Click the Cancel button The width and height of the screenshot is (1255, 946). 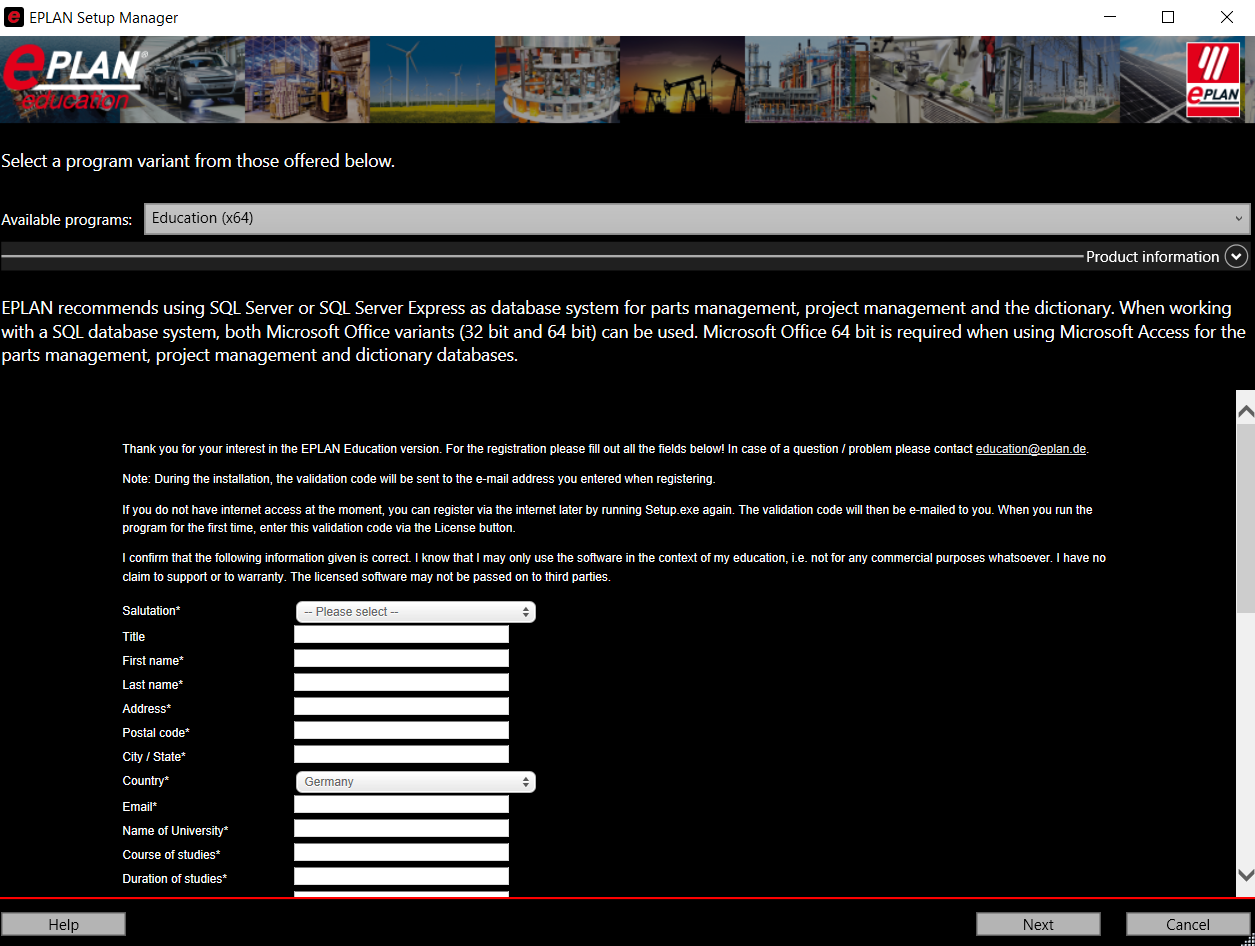[x=1188, y=924]
